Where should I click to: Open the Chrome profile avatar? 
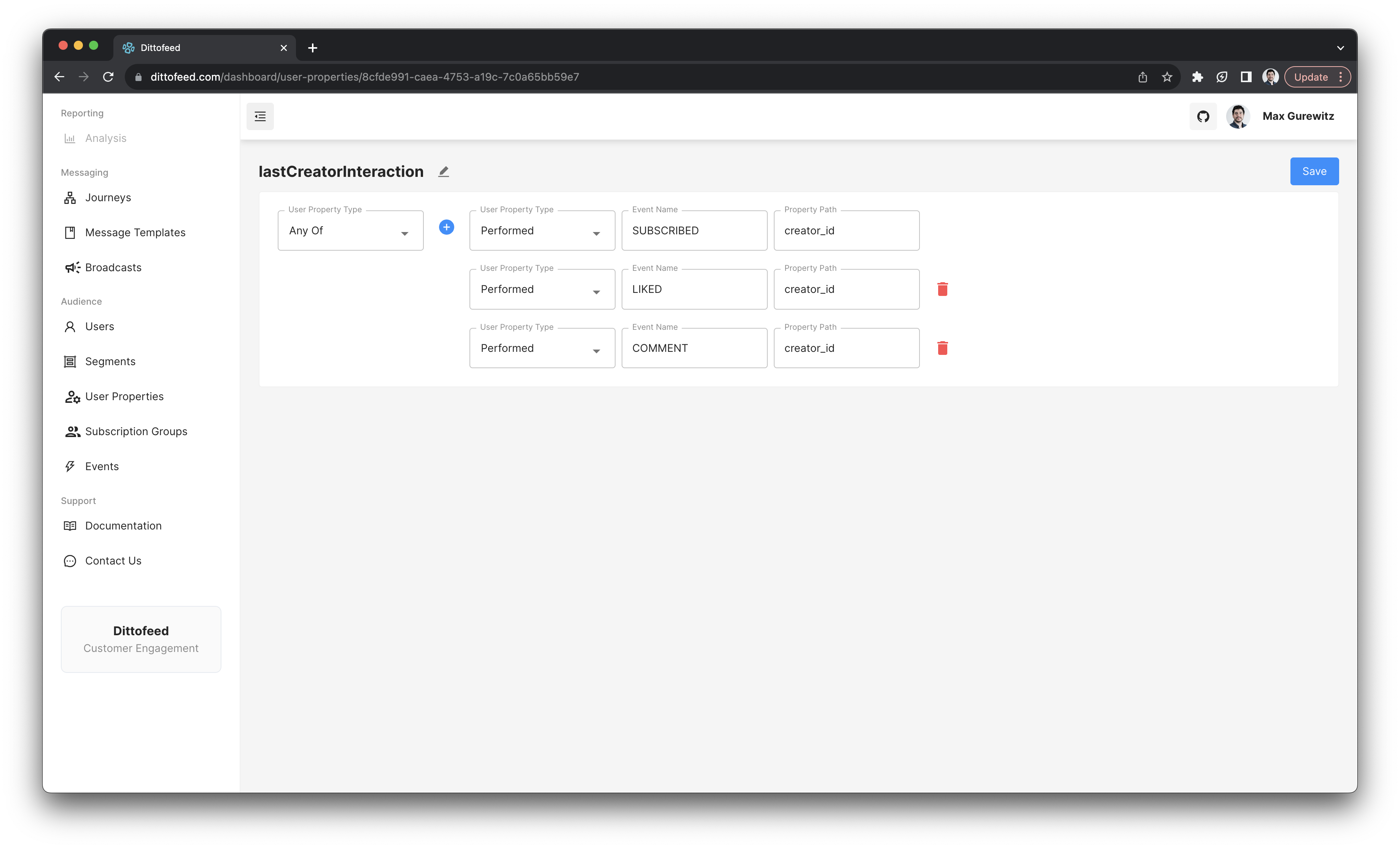pyautogui.click(x=1270, y=77)
